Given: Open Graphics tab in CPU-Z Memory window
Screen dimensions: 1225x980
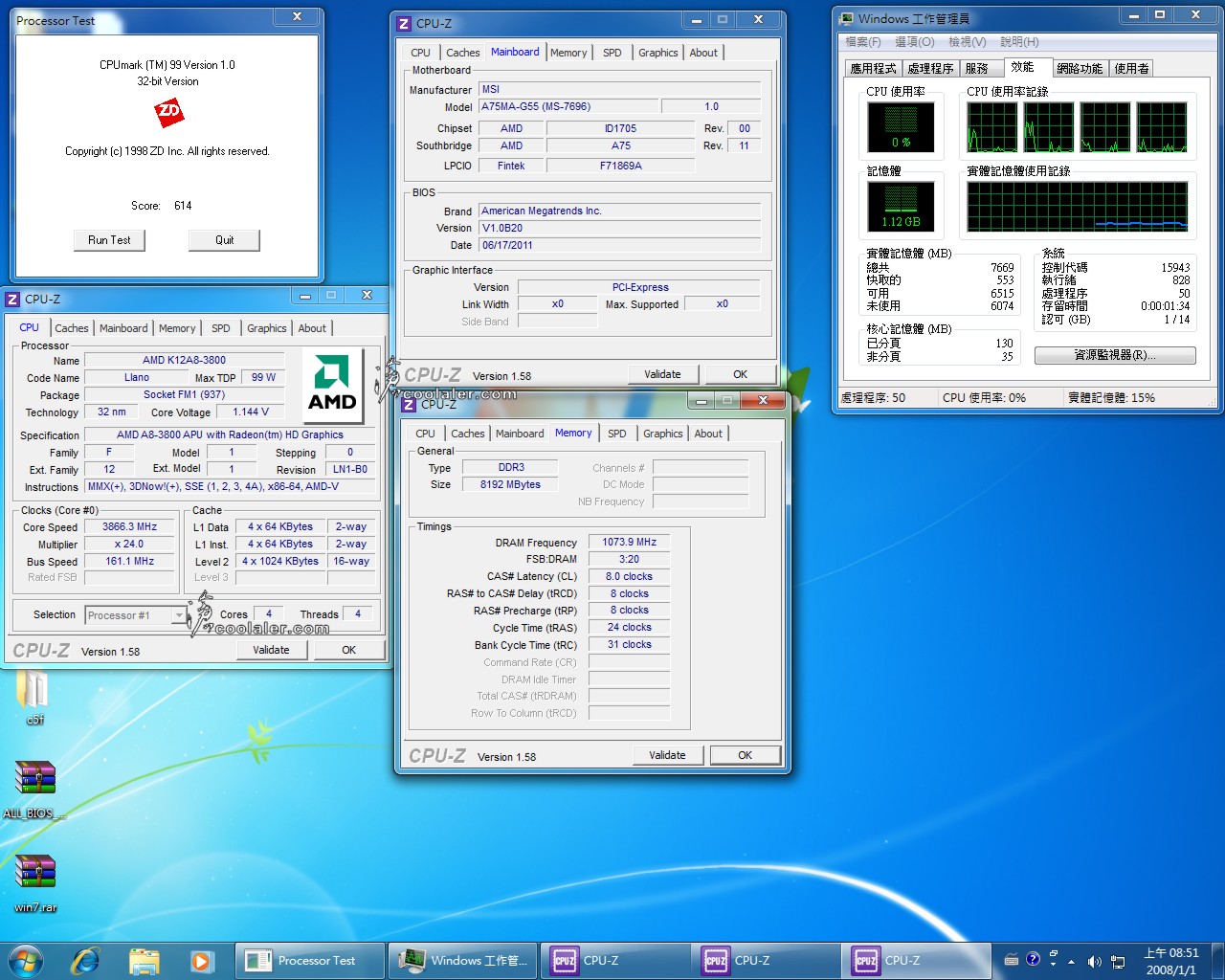Looking at the screenshot, I should (x=663, y=434).
